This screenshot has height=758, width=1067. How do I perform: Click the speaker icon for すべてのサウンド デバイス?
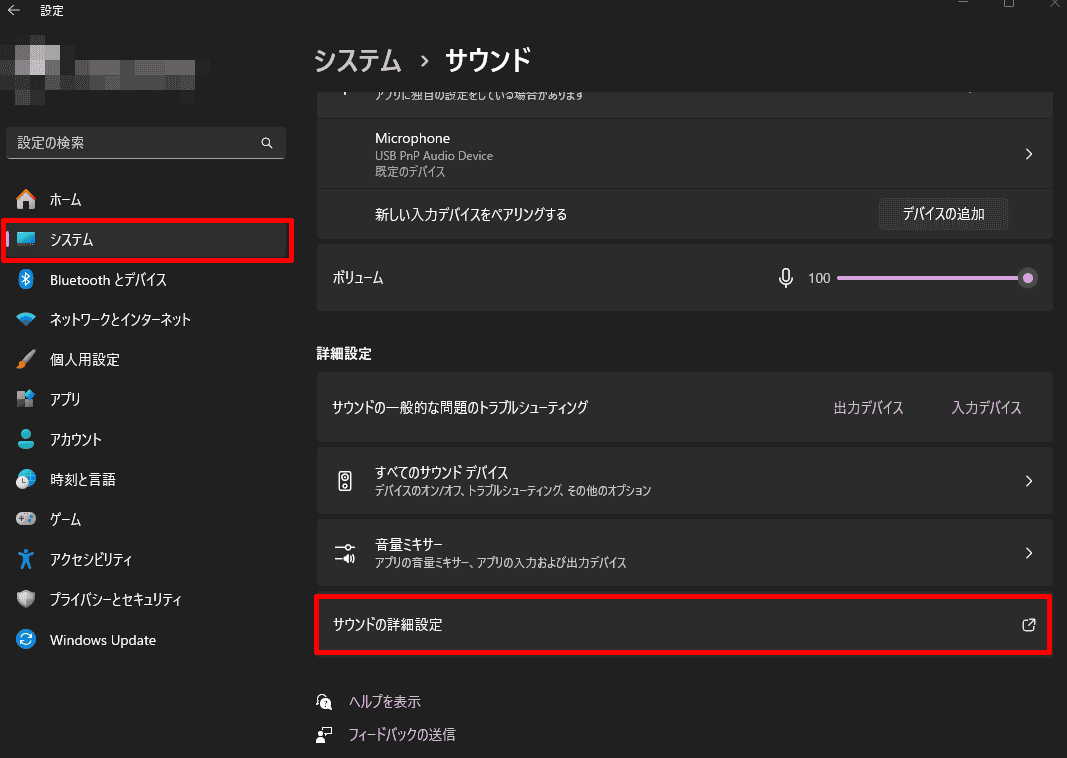(345, 481)
